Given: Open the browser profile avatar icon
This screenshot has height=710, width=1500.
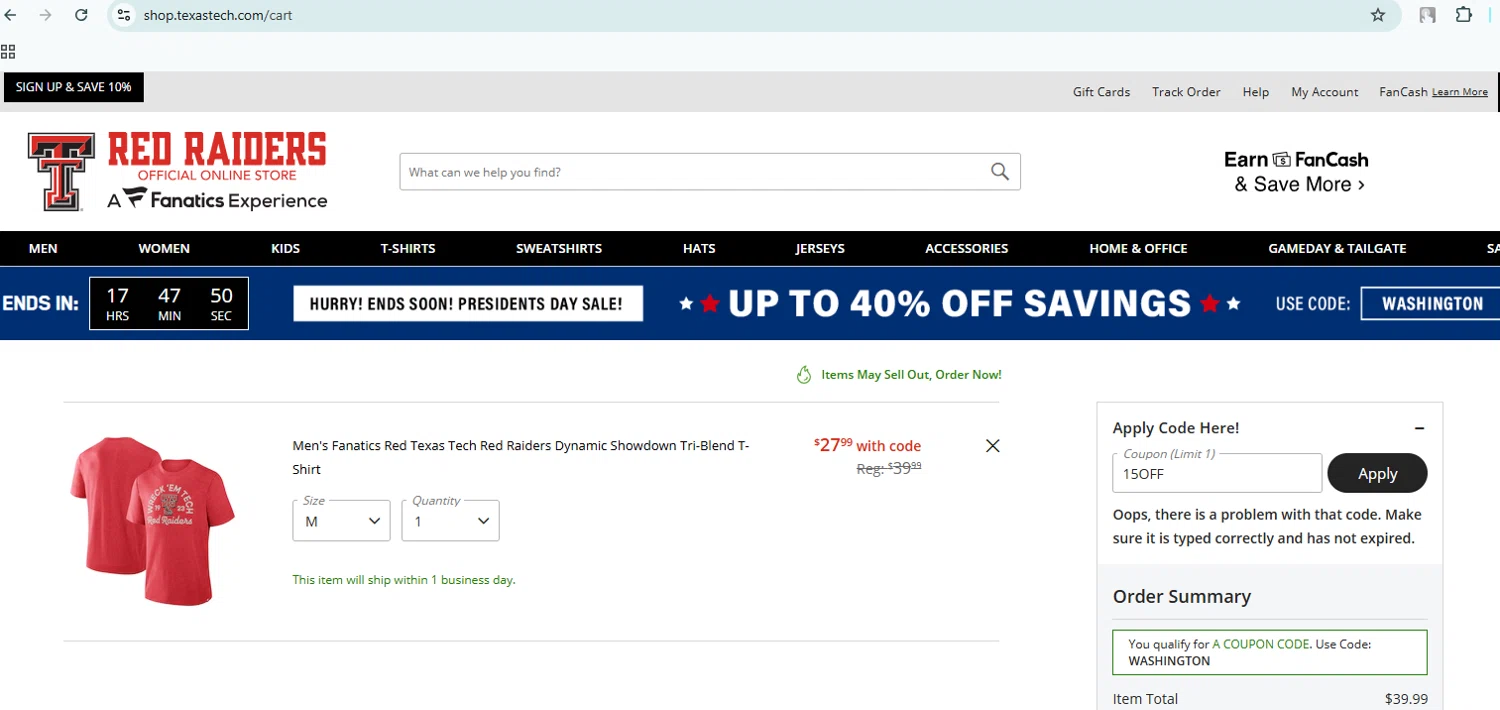Looking at the screenshot, I should tap(1428, 15).
